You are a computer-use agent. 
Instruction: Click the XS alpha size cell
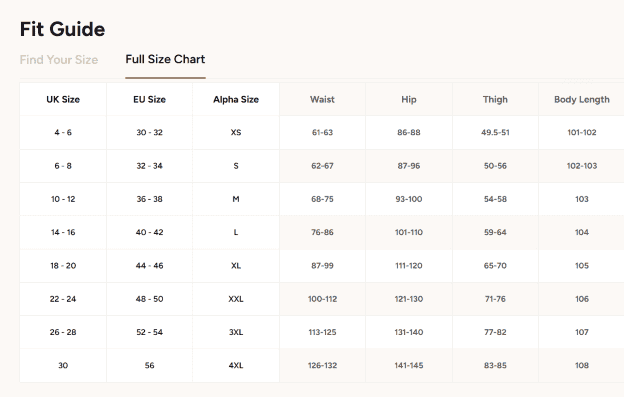(x=236, y=132)
